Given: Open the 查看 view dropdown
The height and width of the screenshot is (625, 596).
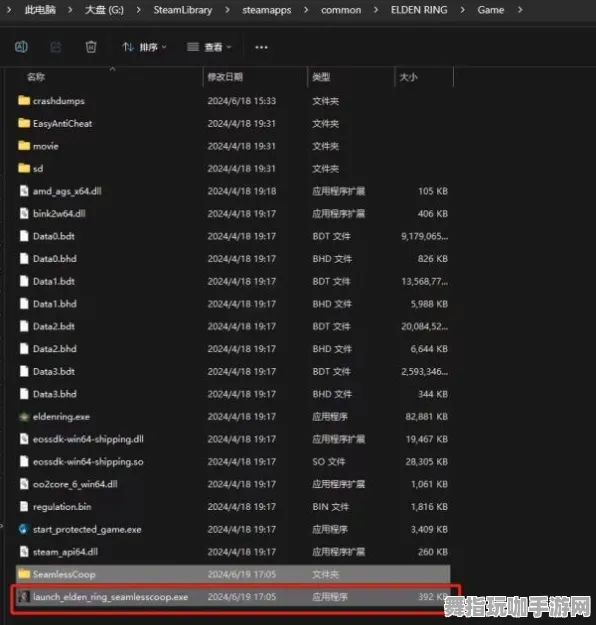Looking at the screenshot, I should 209,47.
